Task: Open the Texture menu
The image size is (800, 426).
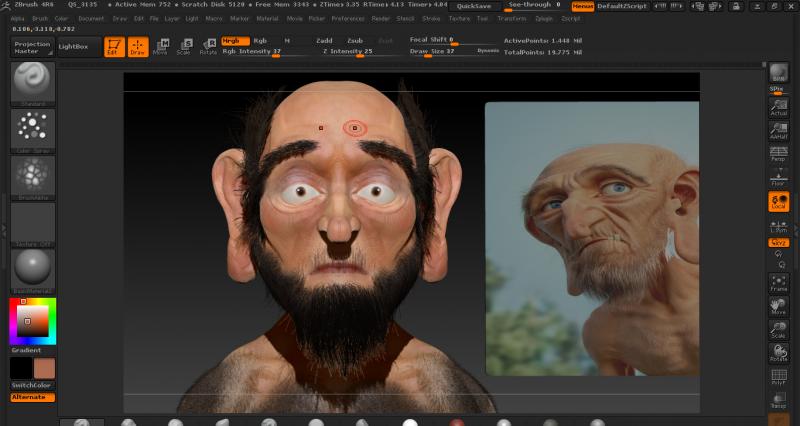Action: (459, 19)
